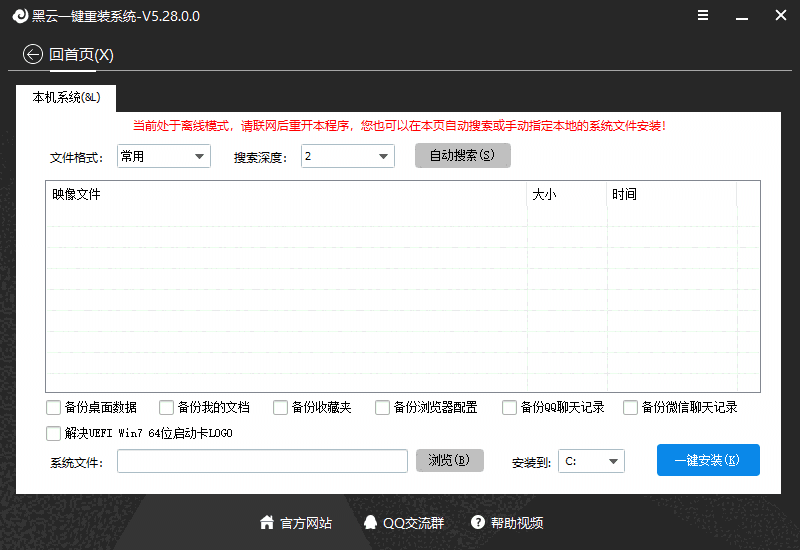Click the 时间 column header
This screenshot has height=550, width=800.
pyautogui.click(x=672, y=194)
